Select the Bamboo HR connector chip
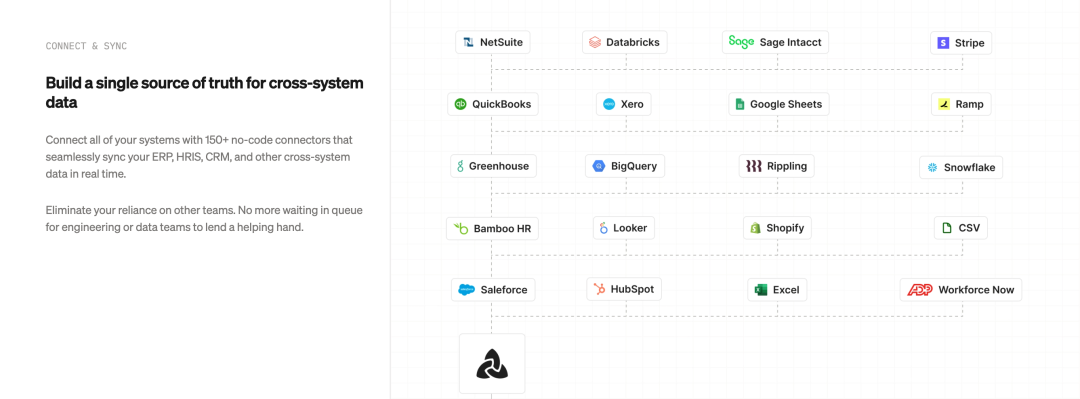This screenshot has width=1080, height=399. coord(492,228)
